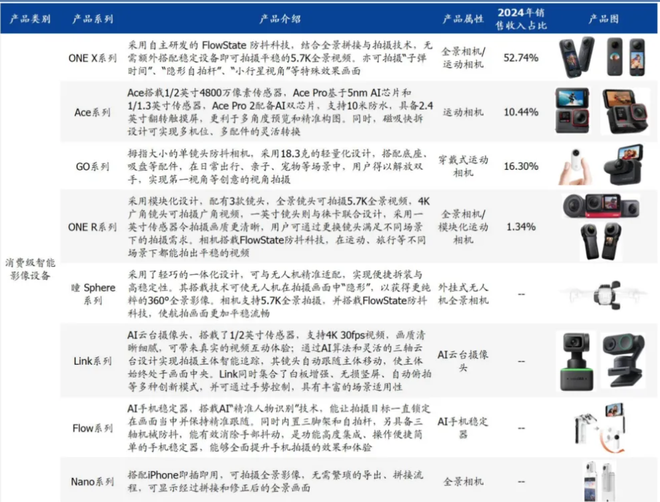The image size is (660, 502).
Task: Click GO series attribute 穿戴式运动相机
Action: point(463,167)
